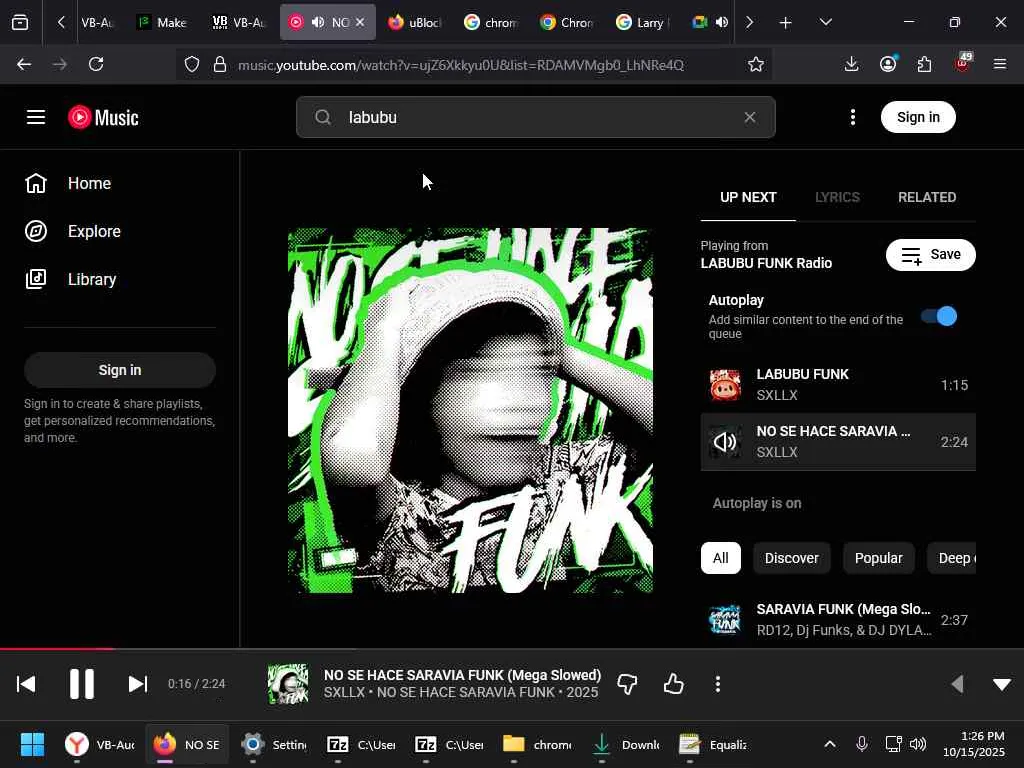Open the browser downloads panel

851,64
